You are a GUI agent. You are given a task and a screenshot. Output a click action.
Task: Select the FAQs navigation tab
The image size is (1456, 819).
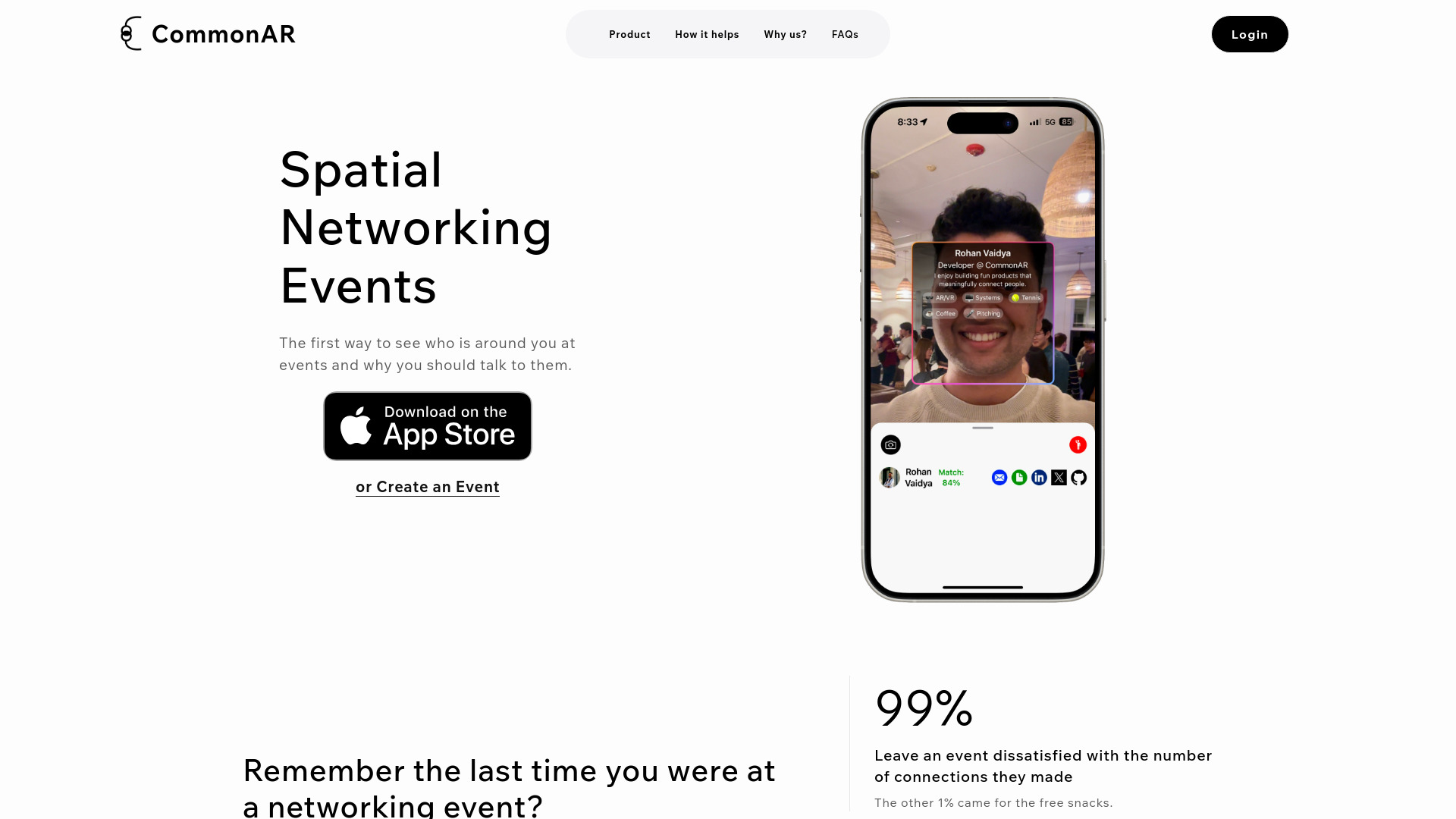point(845,34)
